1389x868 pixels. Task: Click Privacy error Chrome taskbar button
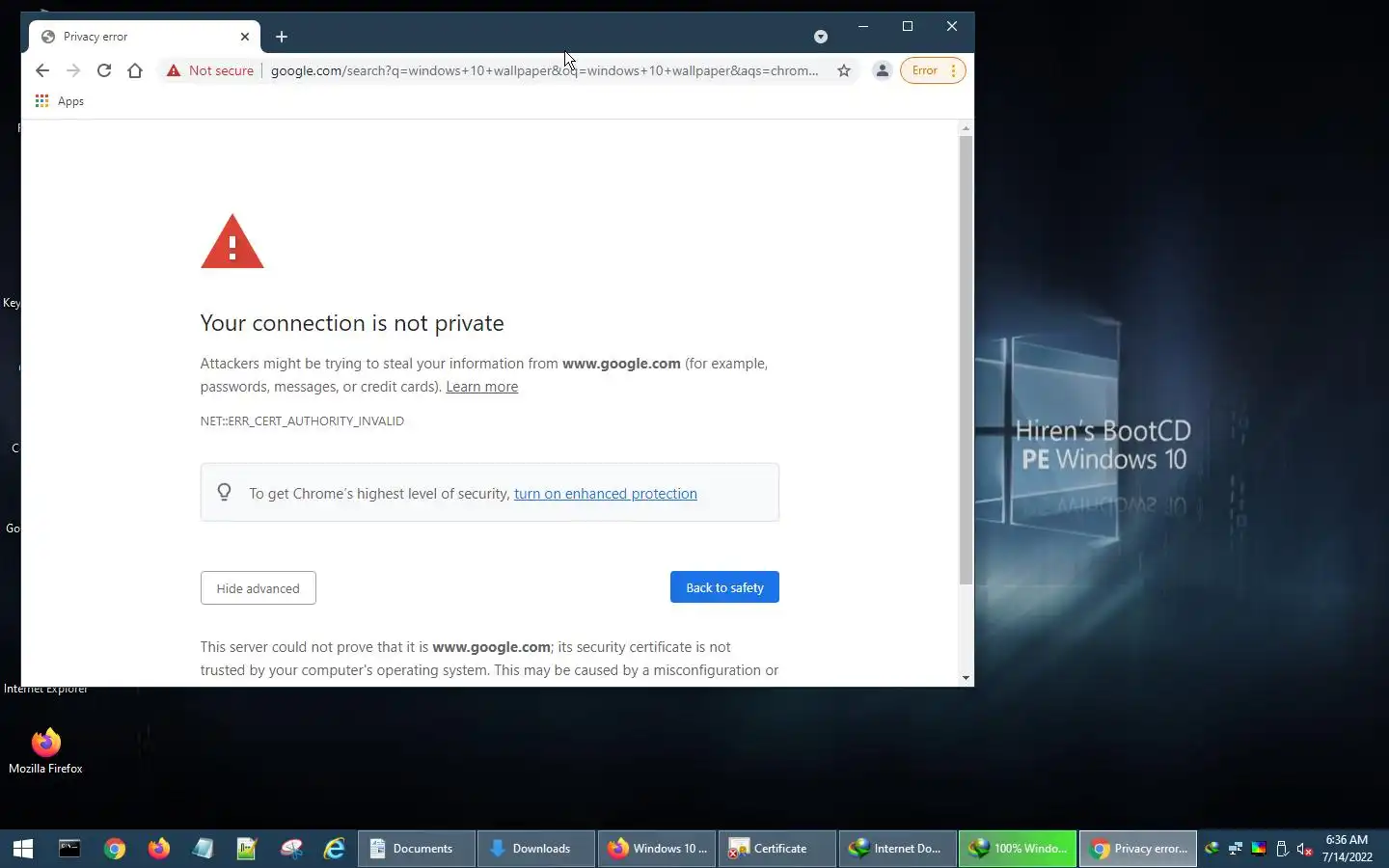pyautogui.click(x=1137, y=849)
